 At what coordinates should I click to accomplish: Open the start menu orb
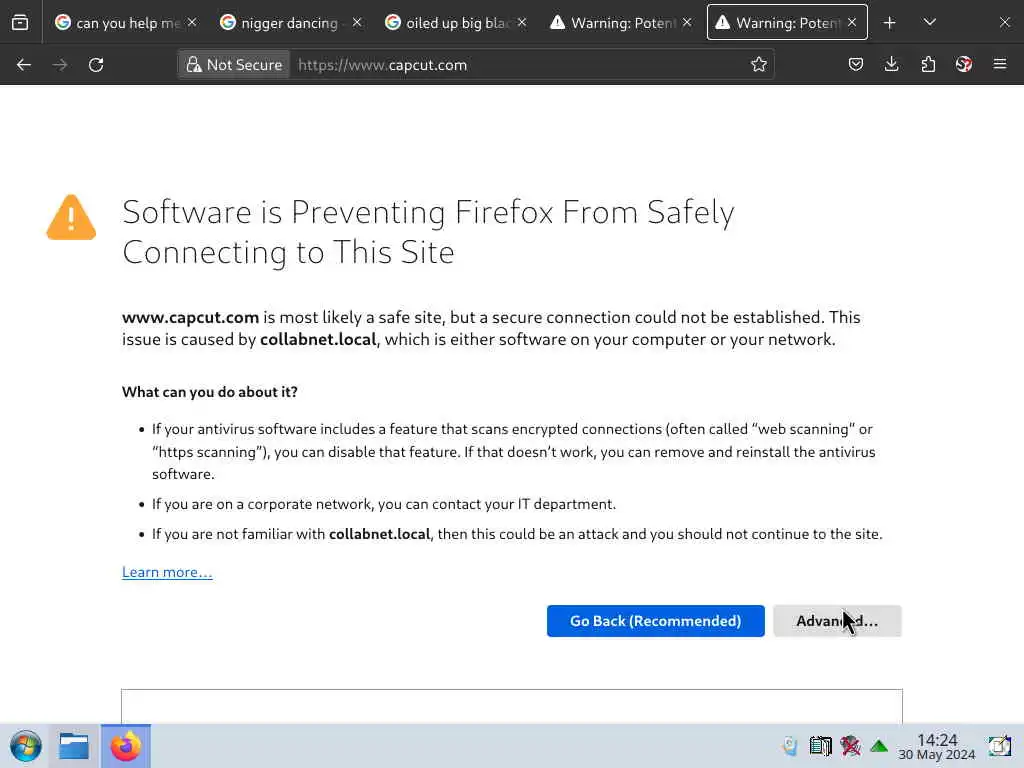[25, 746]
